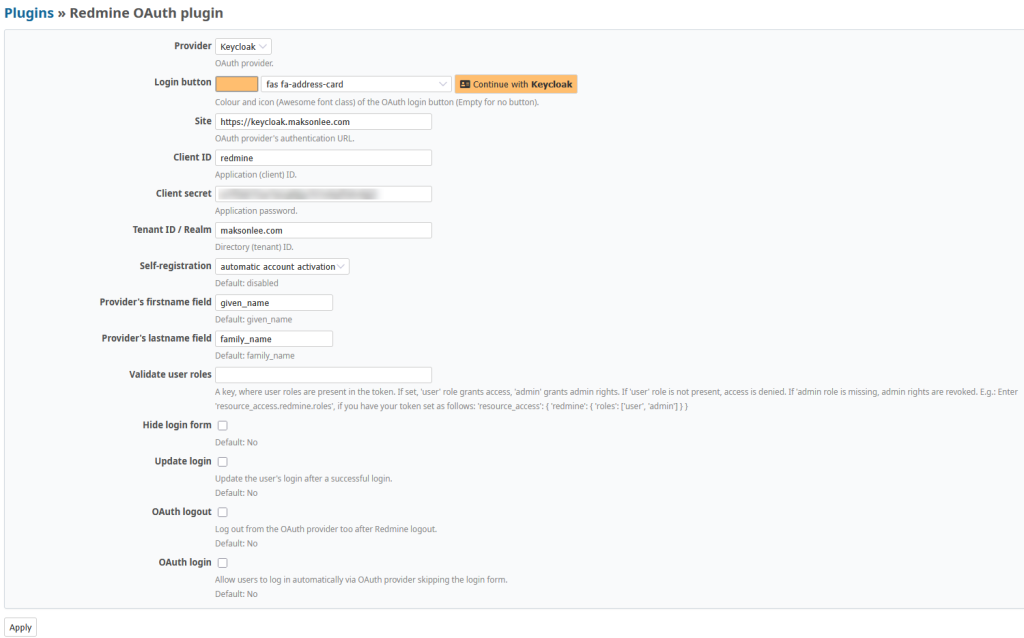
Task: Click the 'Default: disabled' hint text
Action: point(247,283)
